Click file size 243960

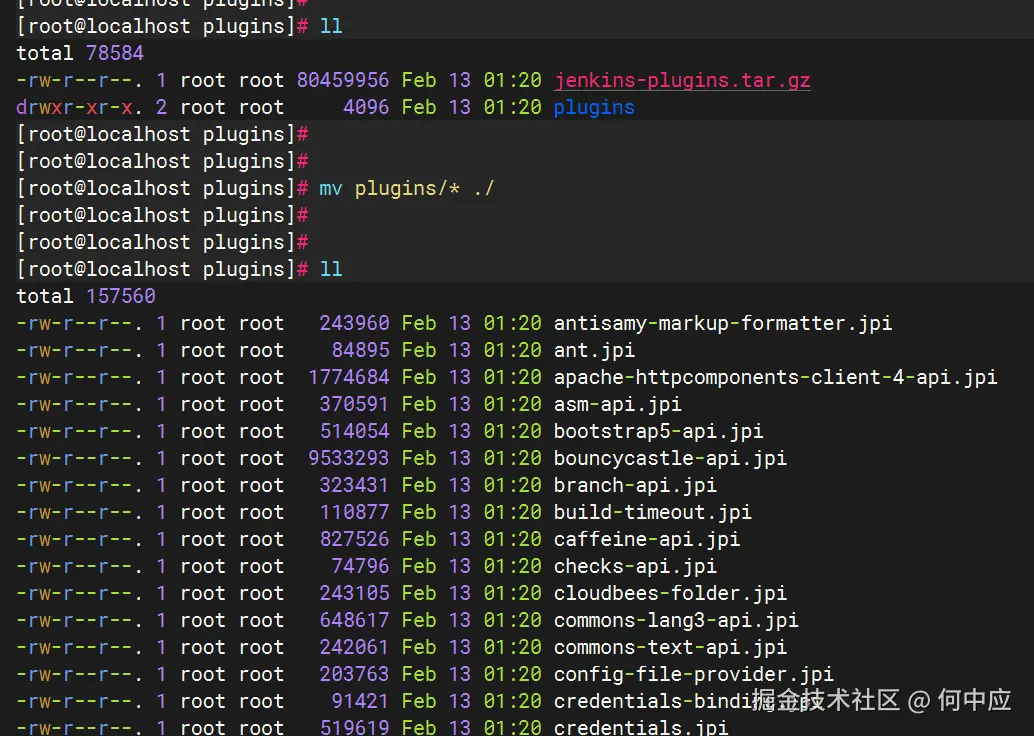coord(355,323)
